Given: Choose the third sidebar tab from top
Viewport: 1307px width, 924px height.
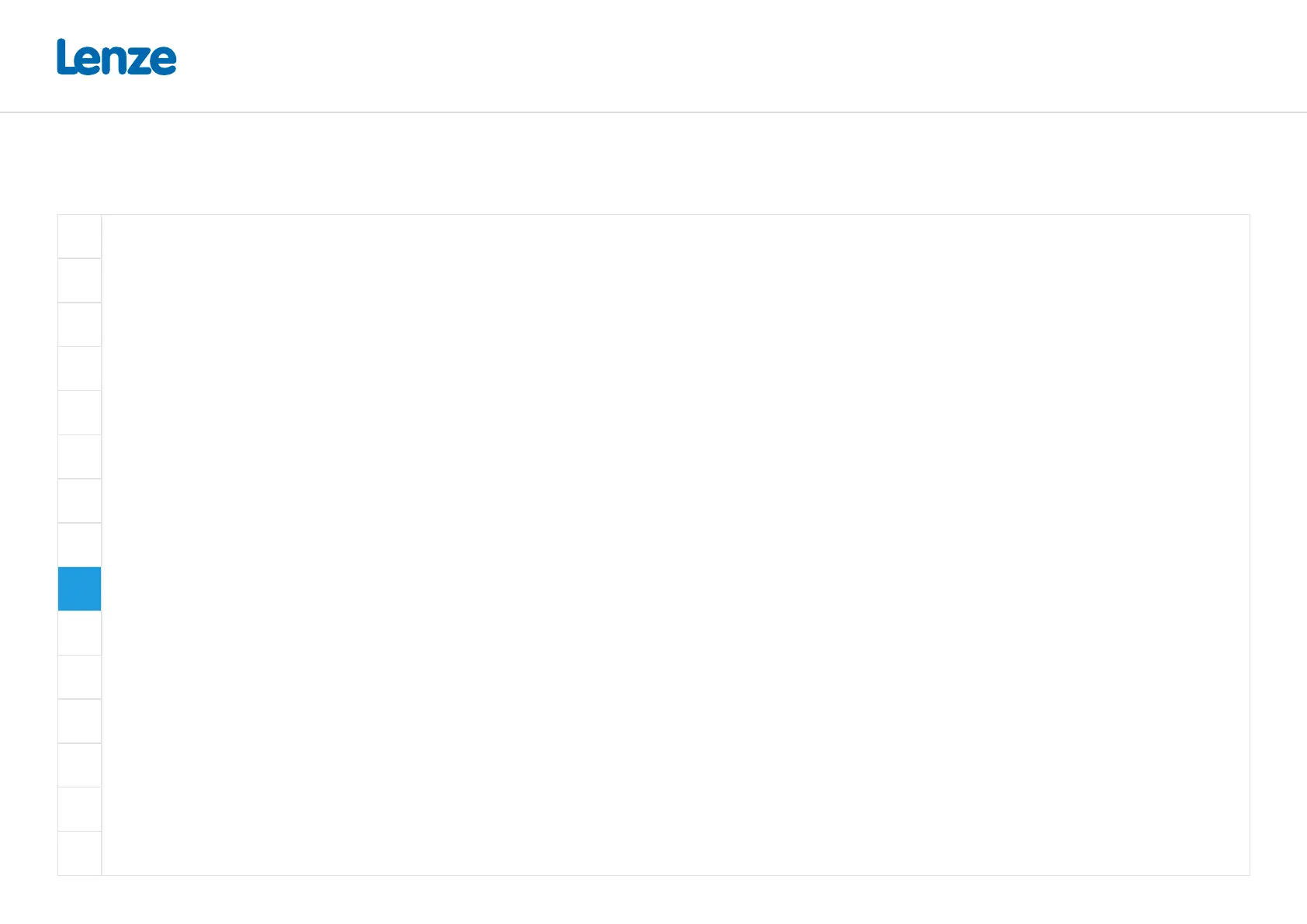Looking at the screenshot, I should [x=79, y=324].
